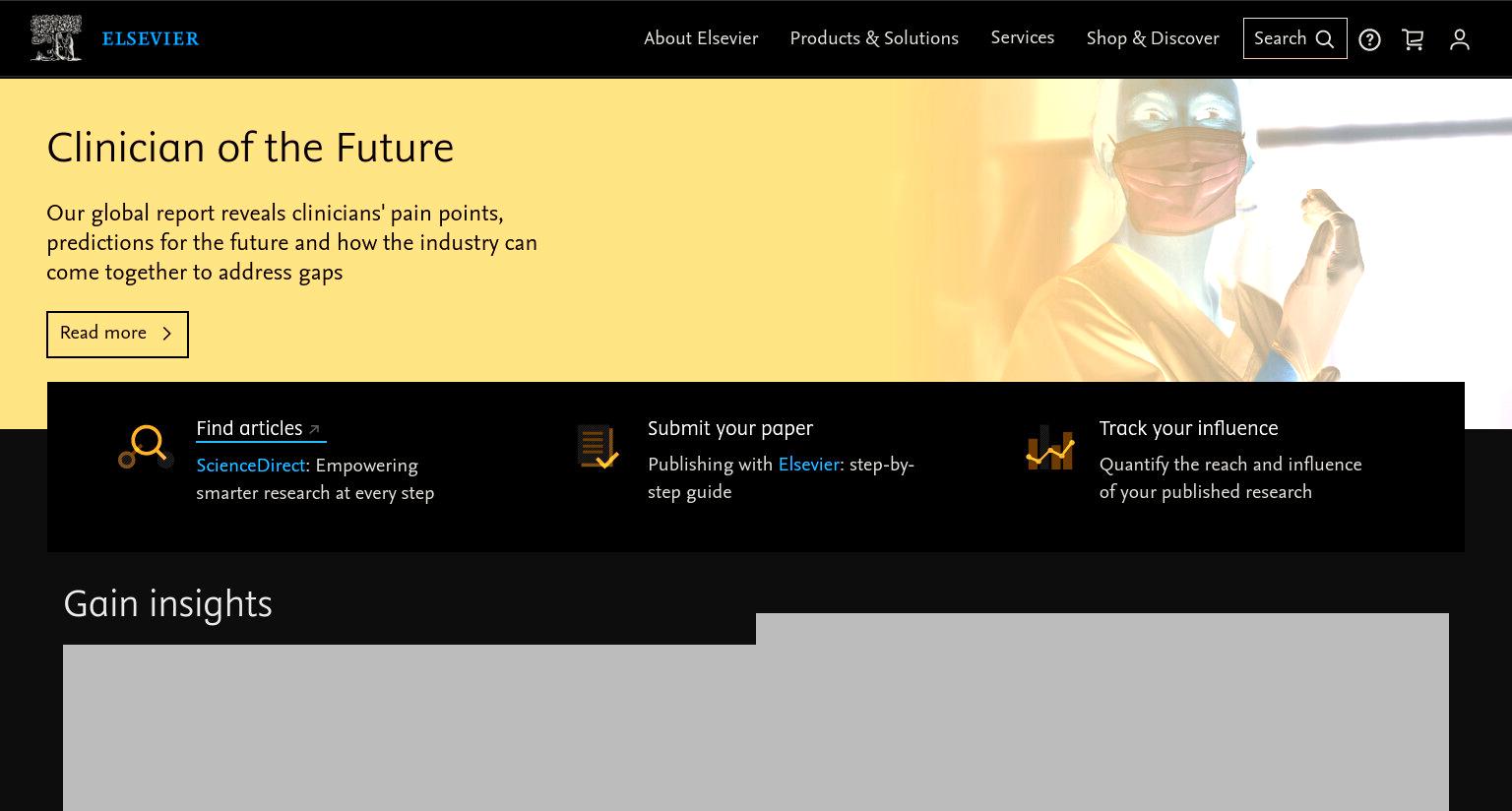Follow the Elsevier publishing guide link
The image size is (1512, 811).
tap(808, 465)
